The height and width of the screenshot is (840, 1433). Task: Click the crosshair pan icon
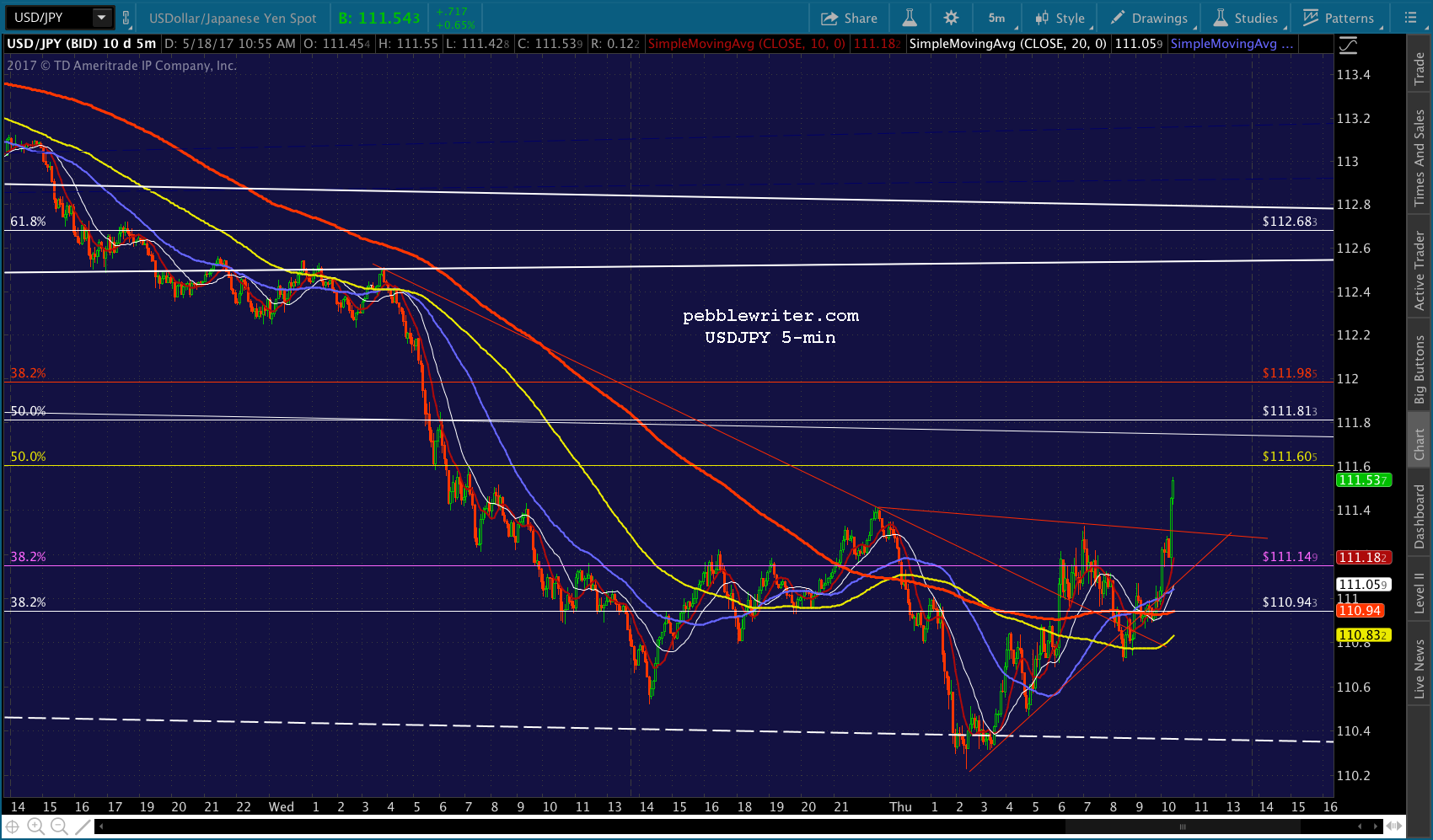(13, 827)
